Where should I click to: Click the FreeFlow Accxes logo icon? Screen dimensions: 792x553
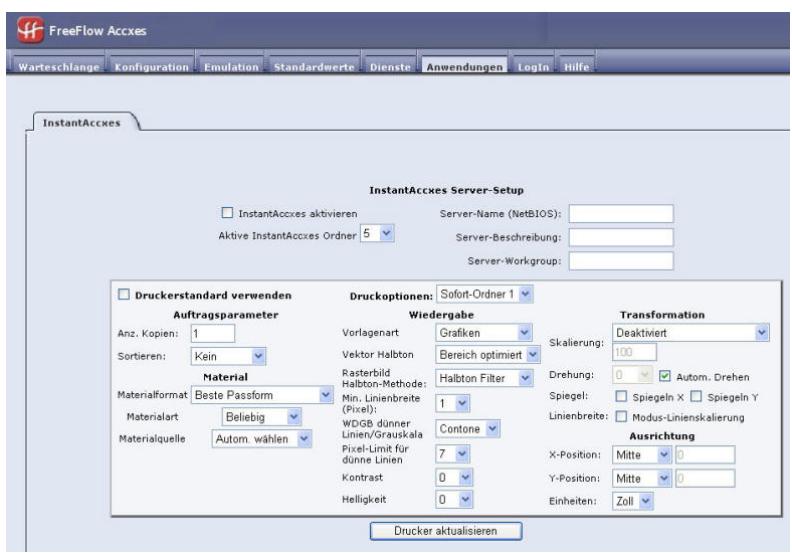(x=30, y=30)
